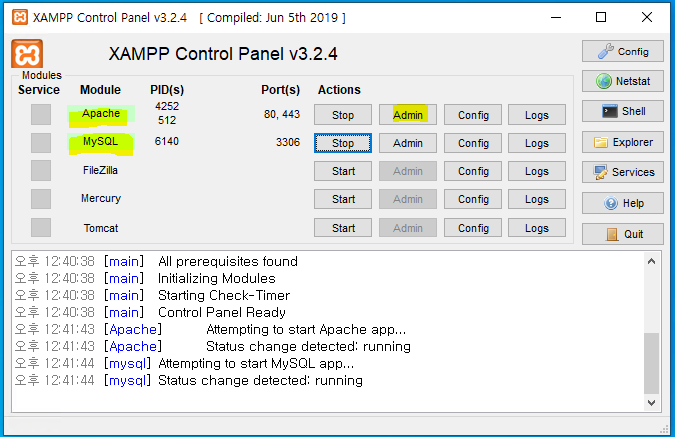Click the MySQL PID 6140

click(167, 141)
